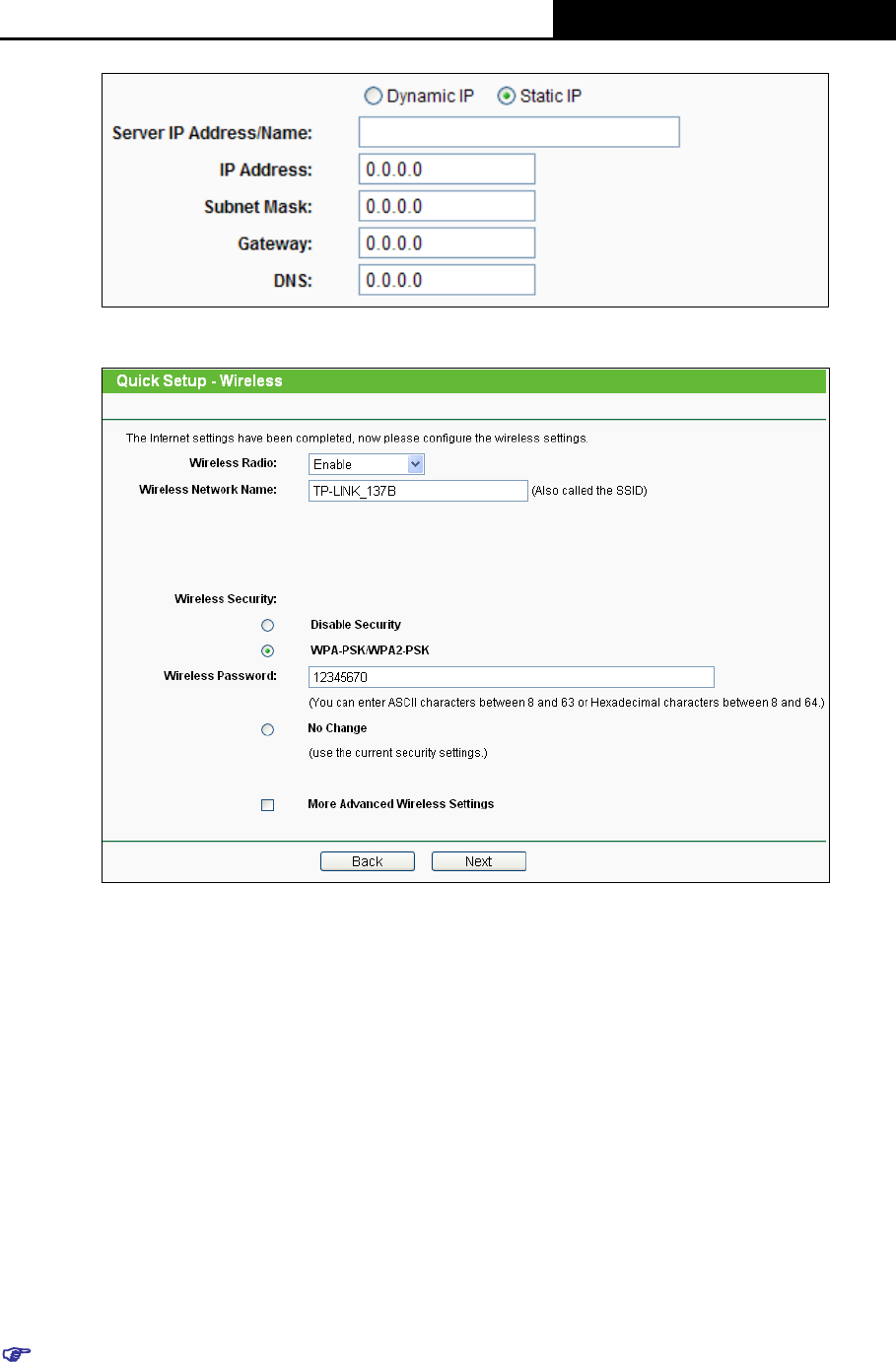Click the Quick Setup - Wireless header

pos(464,381)
